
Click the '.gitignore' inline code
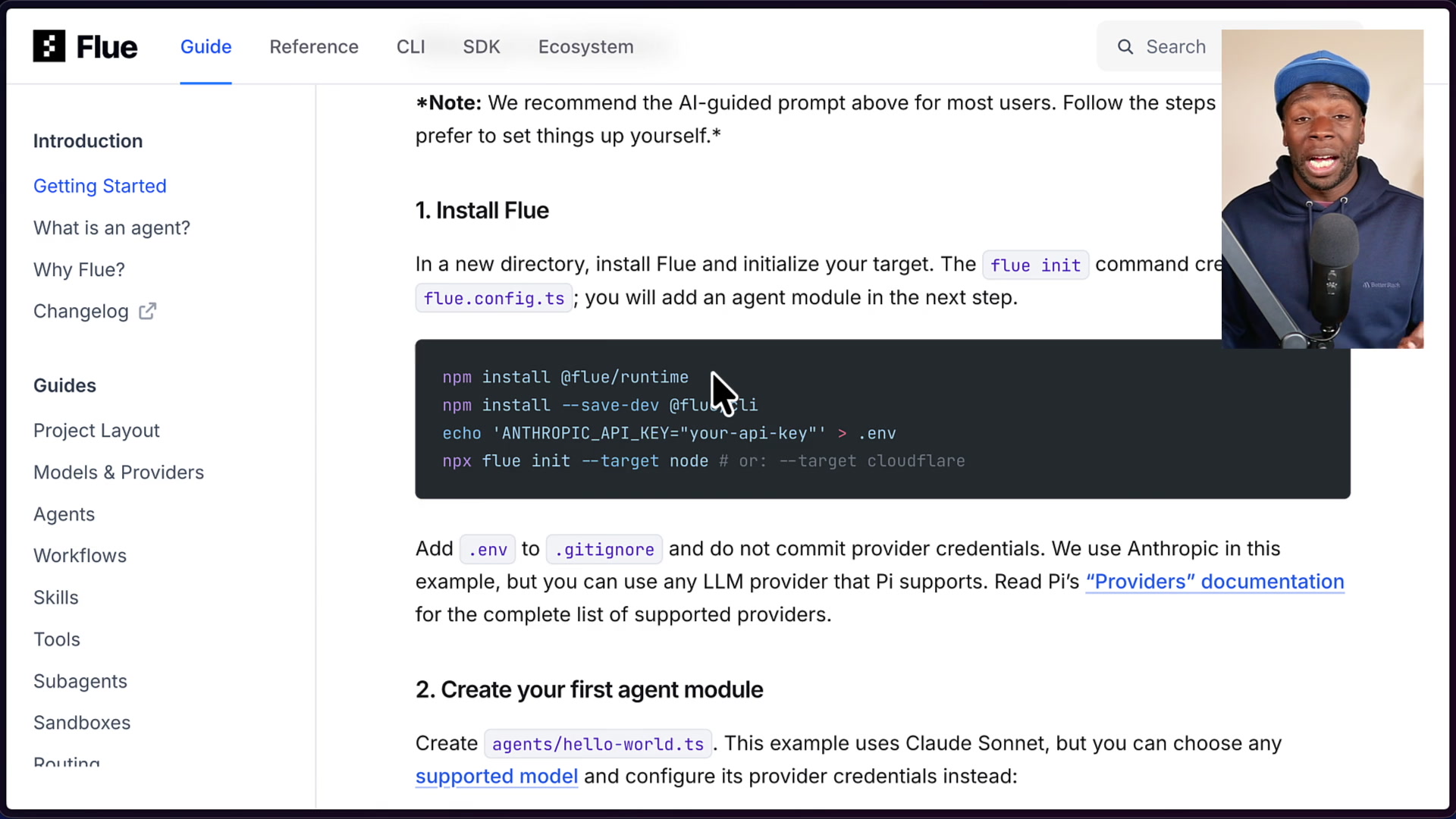click(604, 549)
